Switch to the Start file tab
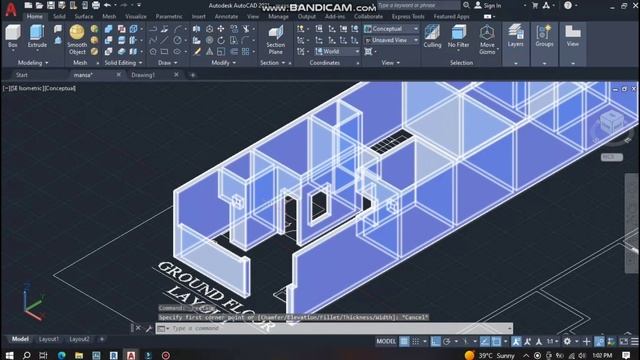The height and width of the screenshot is (360, 640). click(22, 75)
